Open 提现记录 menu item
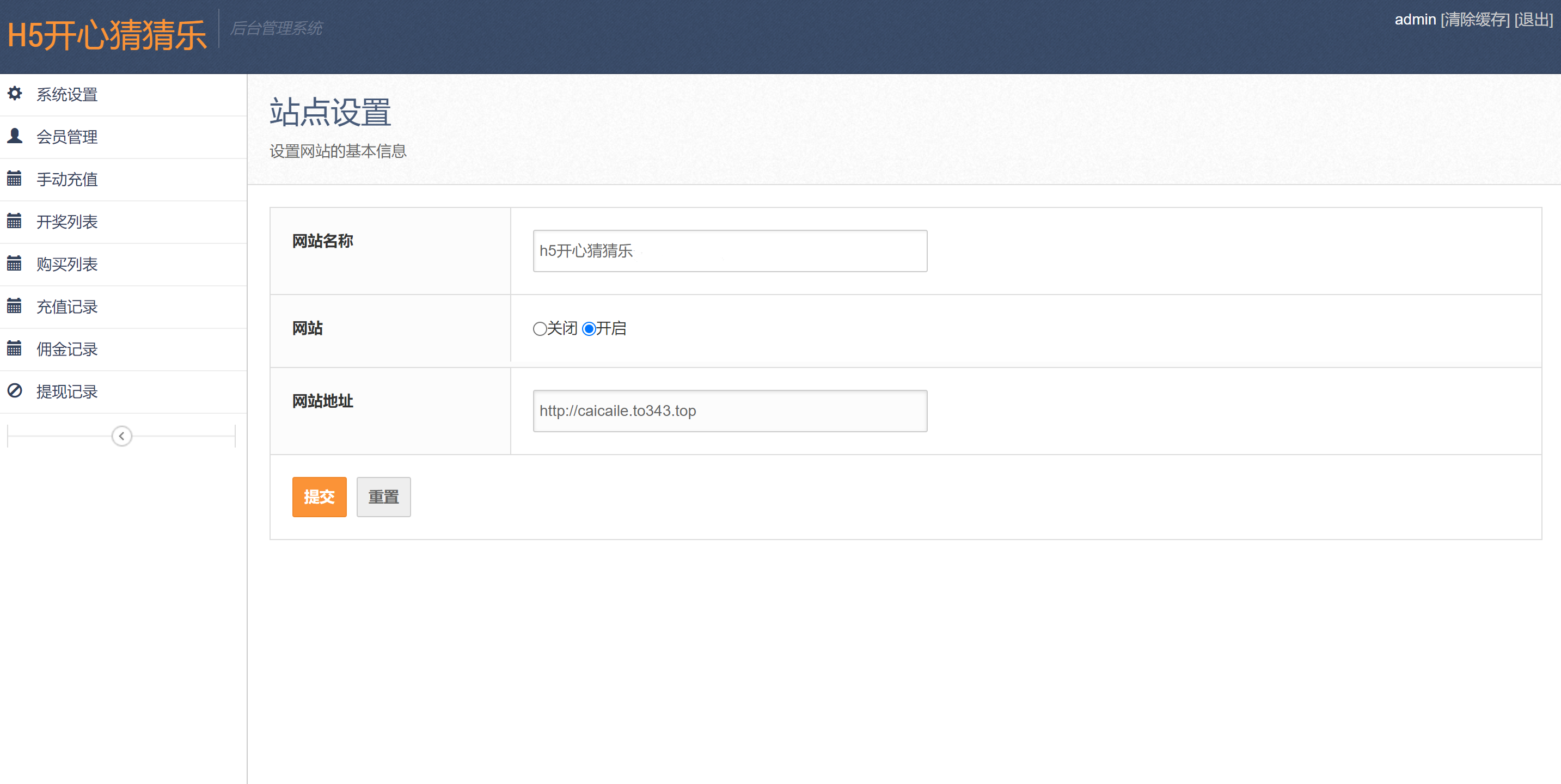 tap(66, 392)
